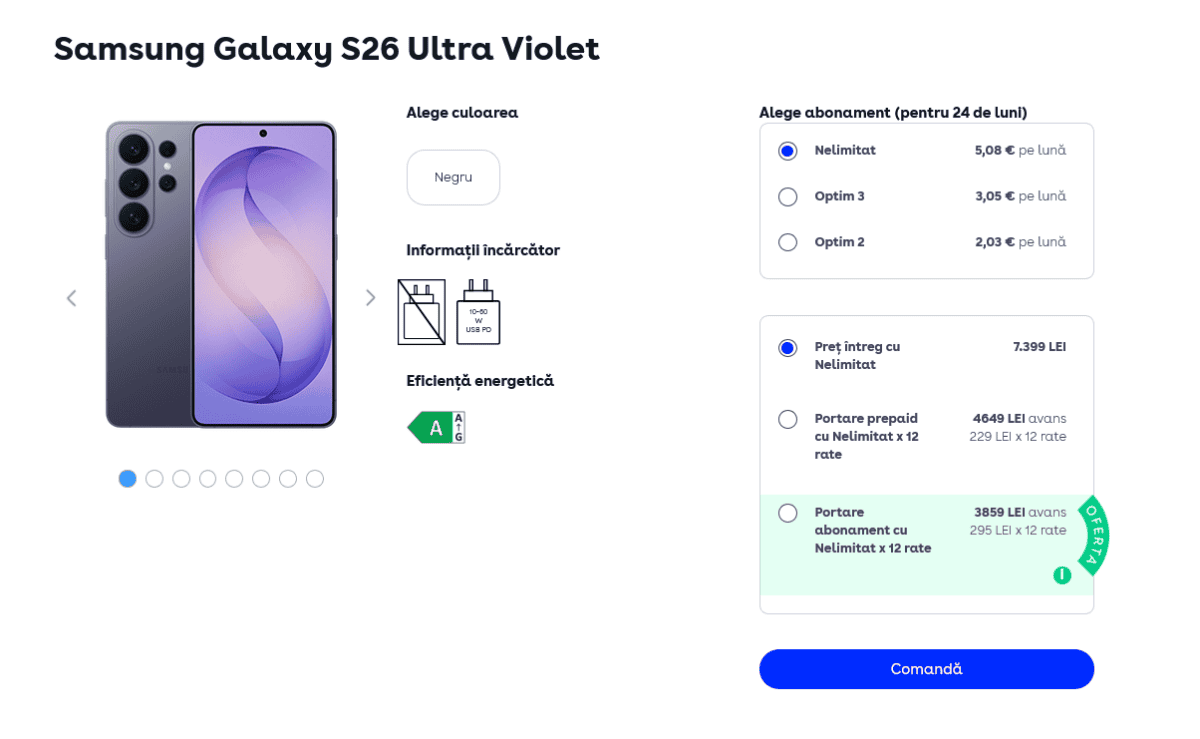
Task: Choose Portare prepaid with 12 rate
Action: (788, 419)
